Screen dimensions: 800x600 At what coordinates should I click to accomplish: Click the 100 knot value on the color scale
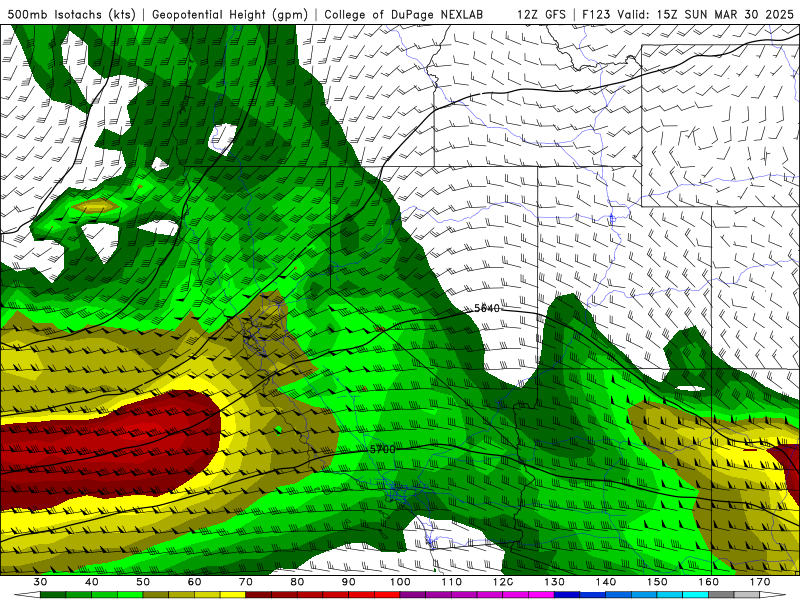400,582
